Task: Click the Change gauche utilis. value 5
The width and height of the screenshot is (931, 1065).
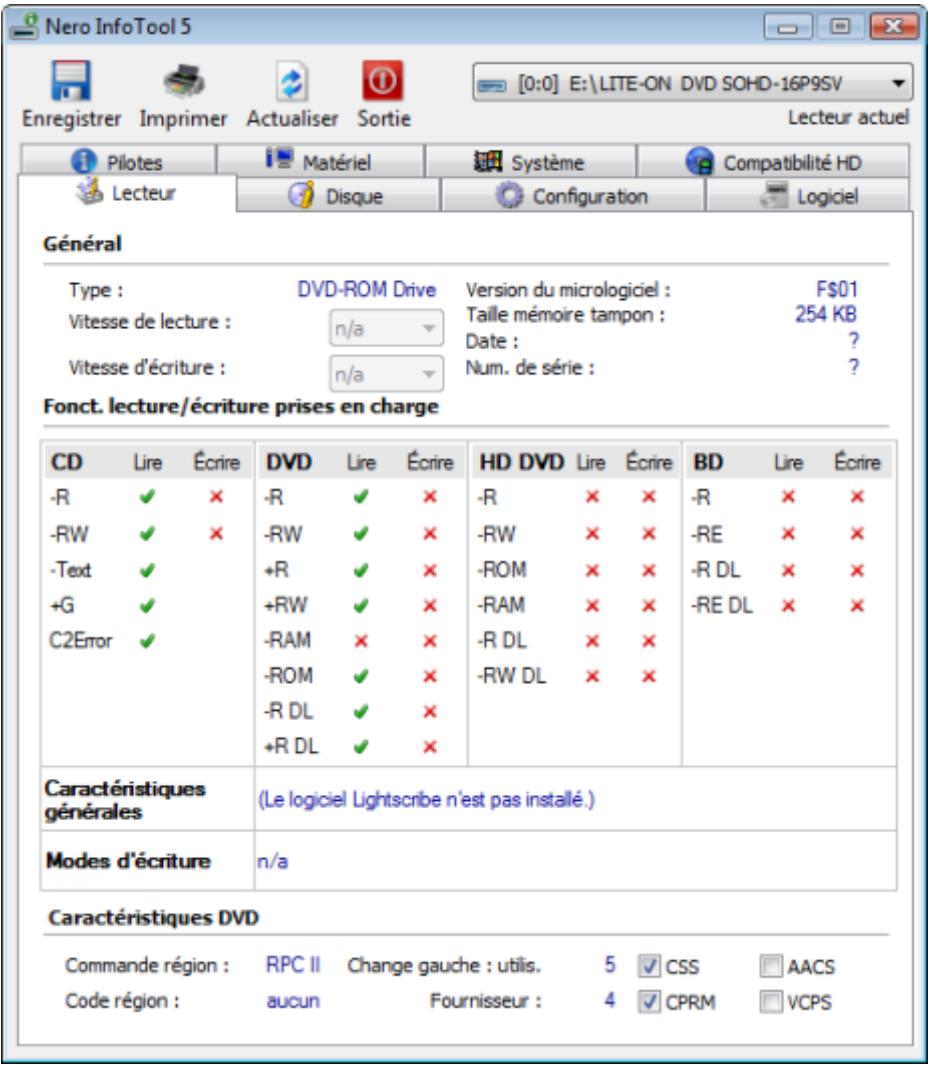Action: point(610,965)
